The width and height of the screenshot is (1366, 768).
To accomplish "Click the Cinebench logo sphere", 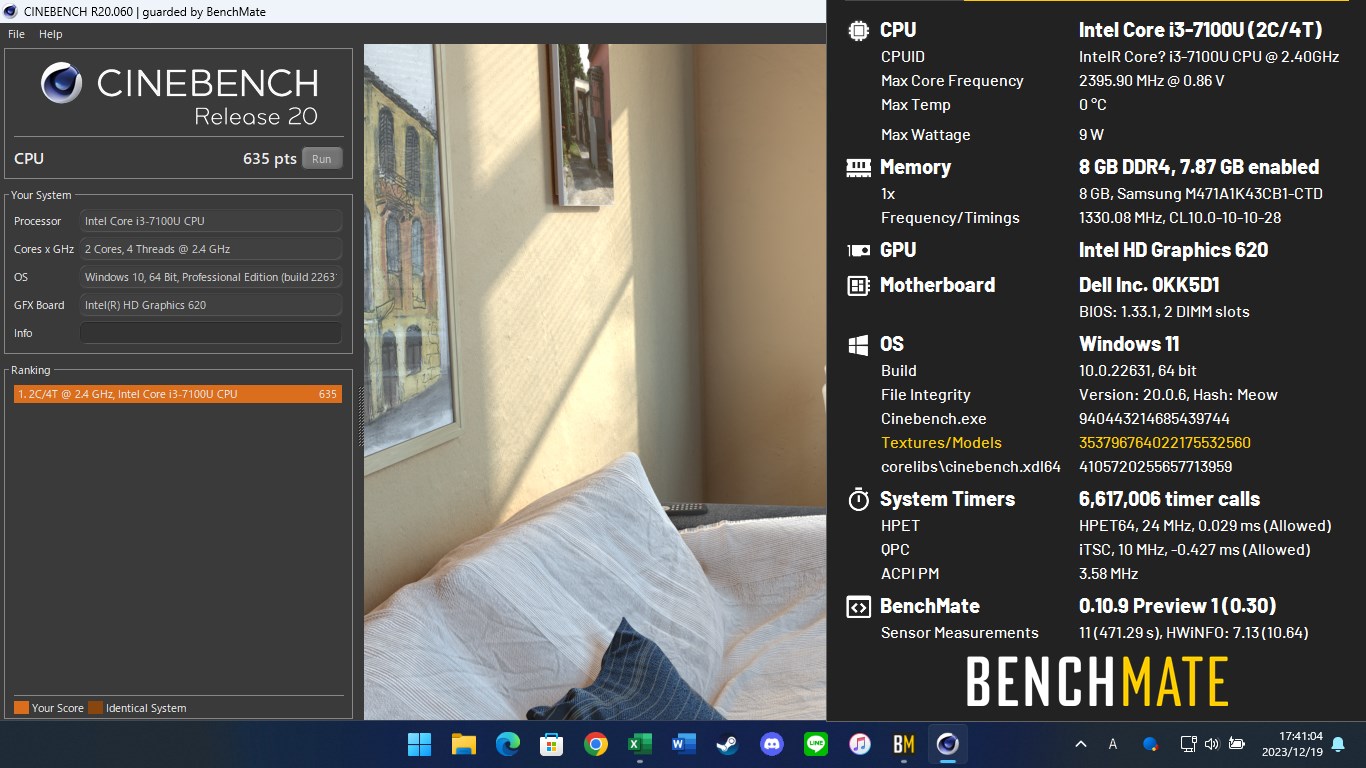I will (x=62, y=83).
